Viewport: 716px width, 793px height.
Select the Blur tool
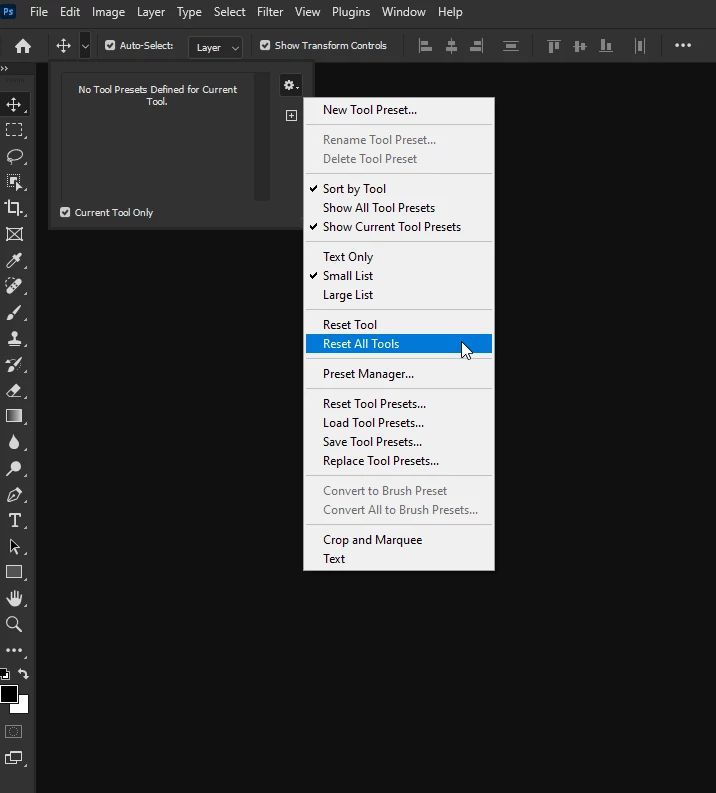pos(14,442)
